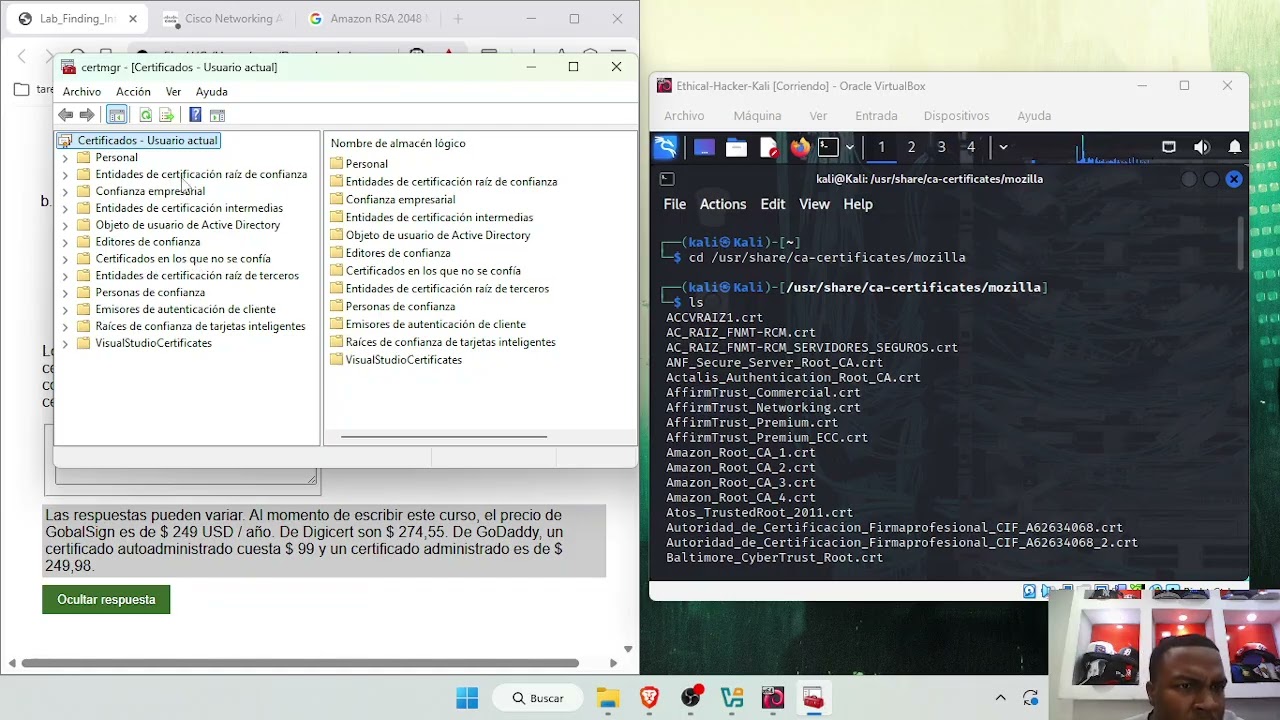Open File Explorer from the Windows taskbar
1280x720 pixels.
coord(608,698)
